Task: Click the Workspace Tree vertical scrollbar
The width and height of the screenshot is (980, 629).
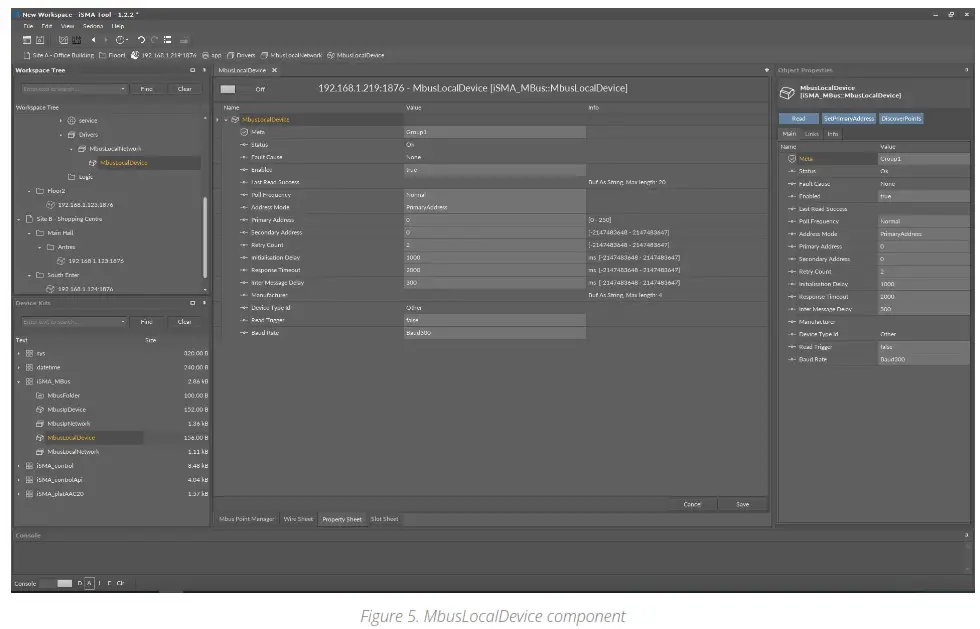Action: tap(205, 238)
